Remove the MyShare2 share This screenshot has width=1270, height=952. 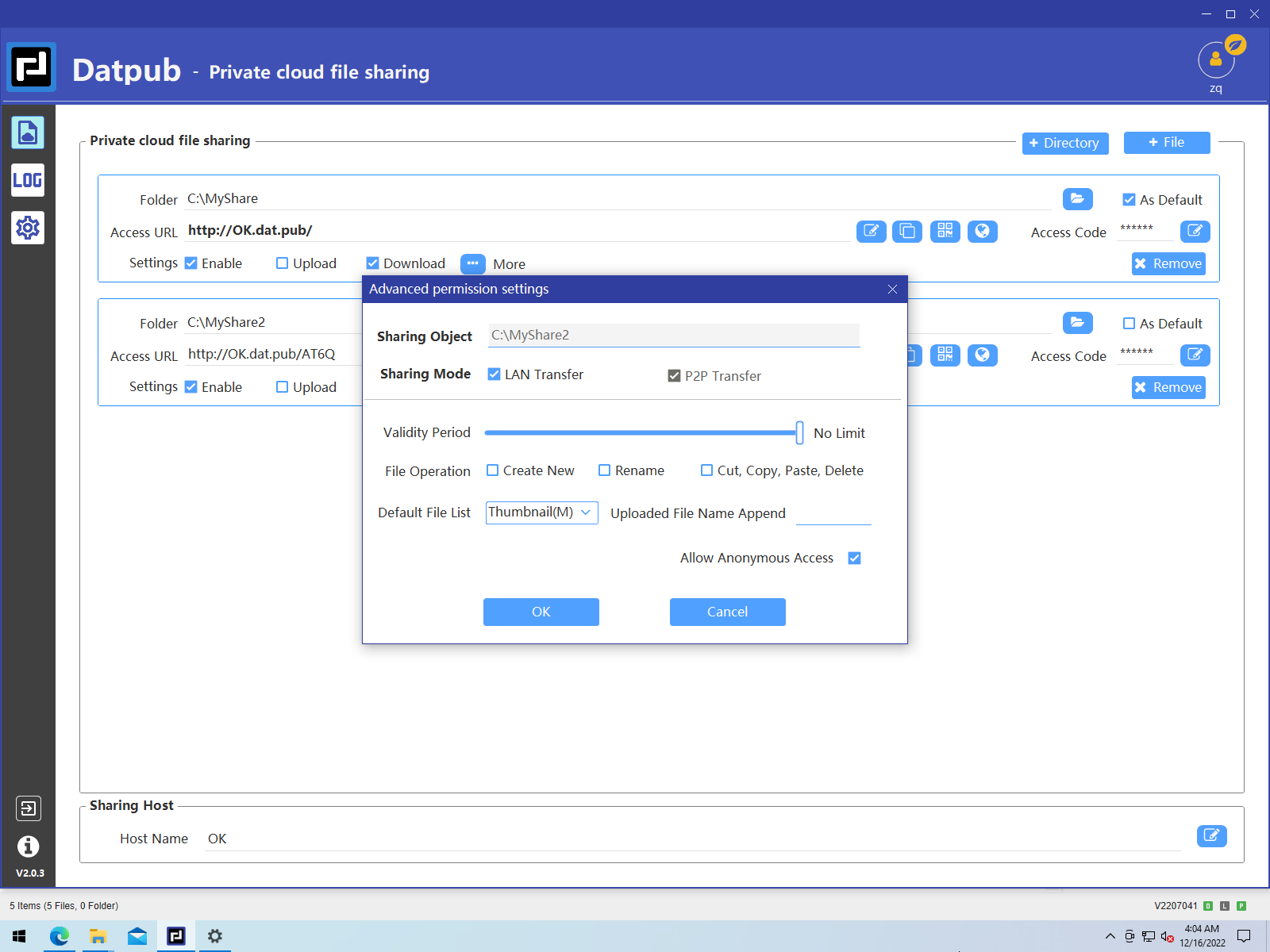click(1168, 387)
